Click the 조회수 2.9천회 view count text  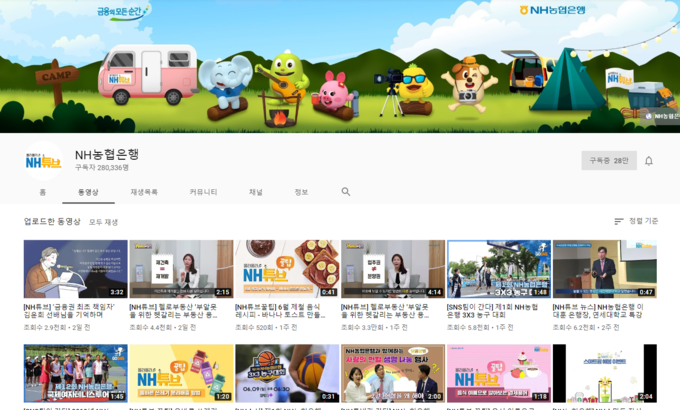pos(45,327)
